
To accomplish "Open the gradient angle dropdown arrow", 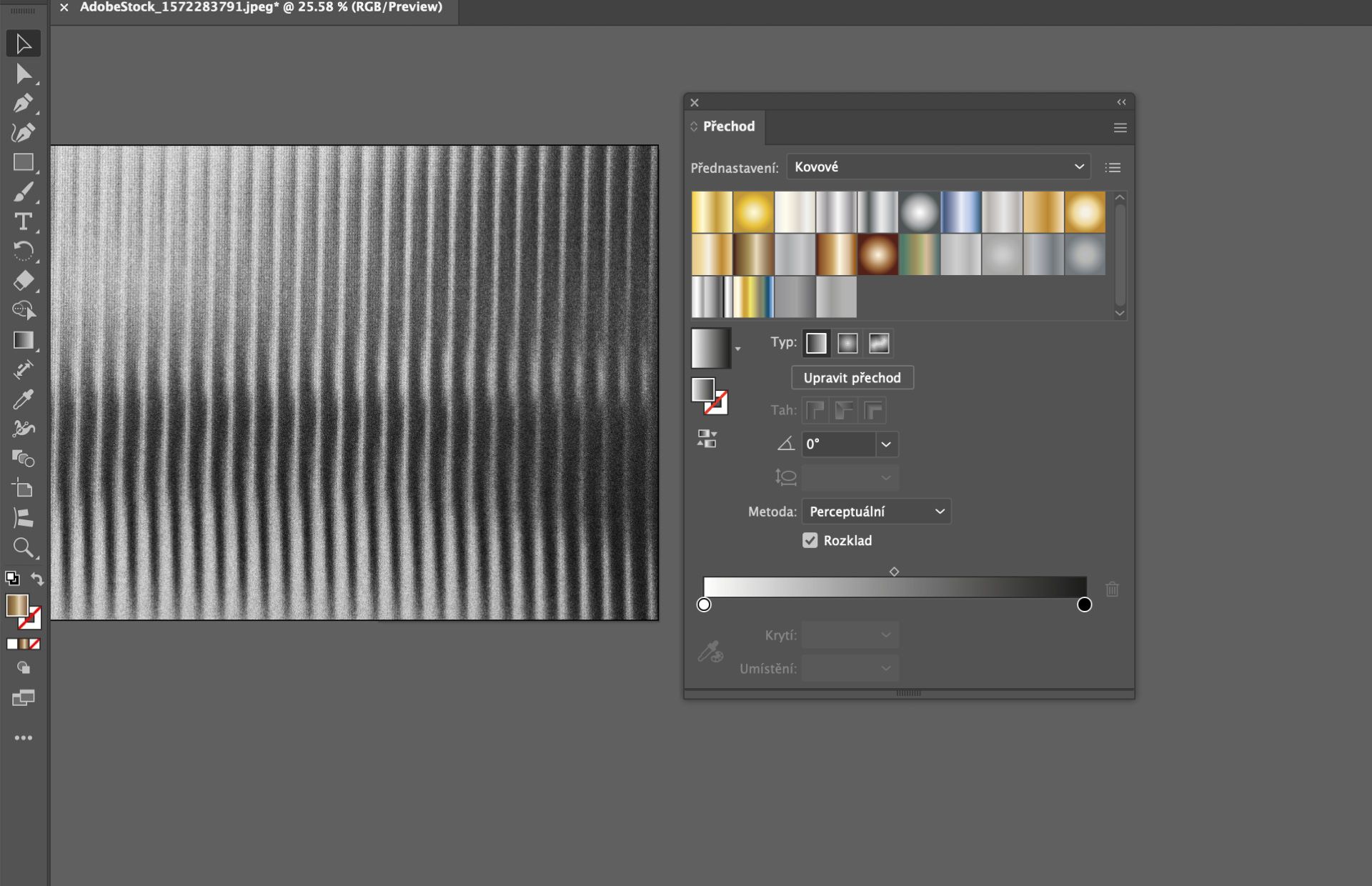I will click(886, 444).
